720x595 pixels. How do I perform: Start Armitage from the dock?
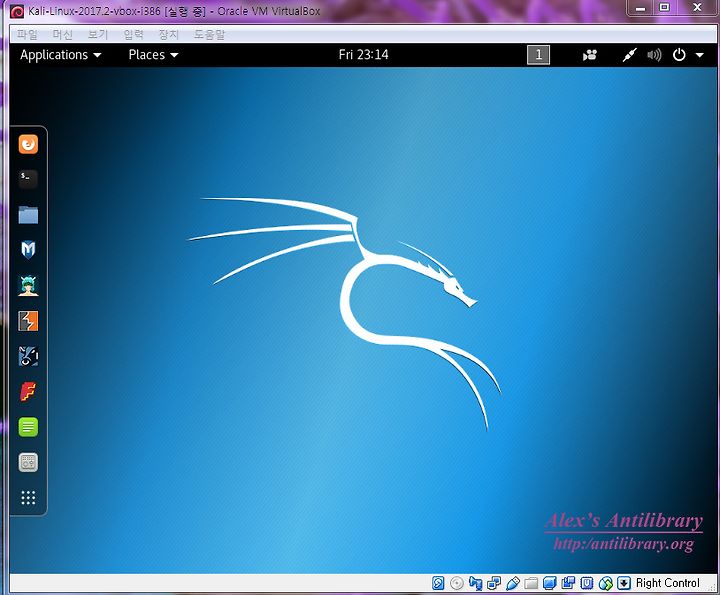[28, 285]
